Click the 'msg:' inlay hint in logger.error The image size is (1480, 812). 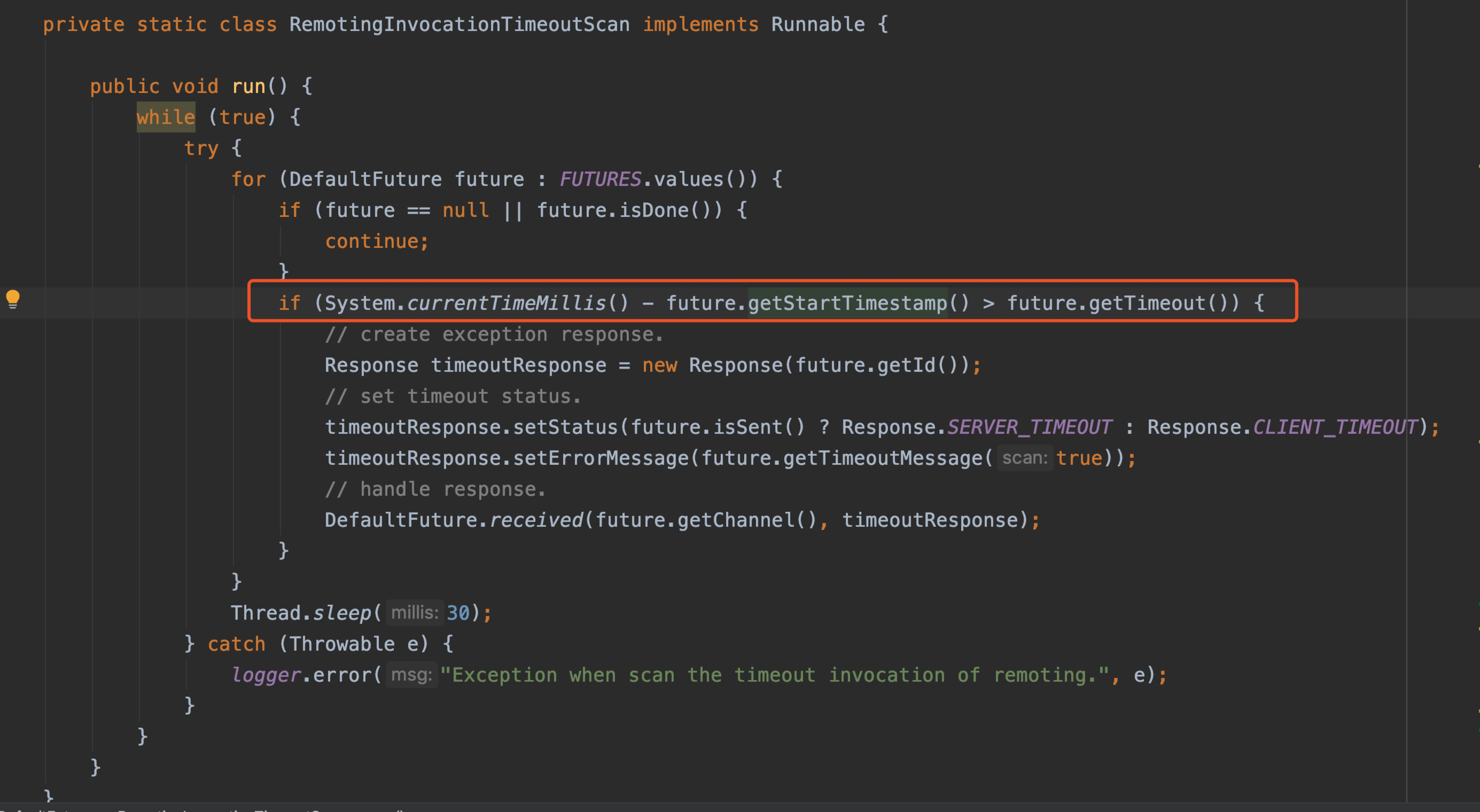(411, 674)
